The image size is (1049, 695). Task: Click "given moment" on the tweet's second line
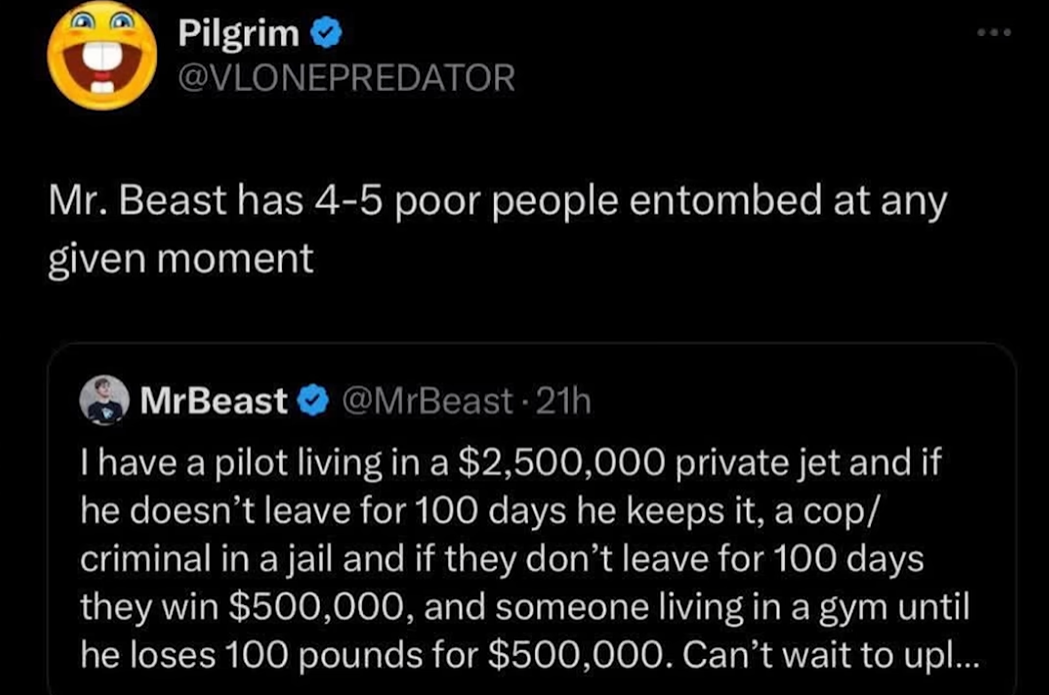point(182,259)
